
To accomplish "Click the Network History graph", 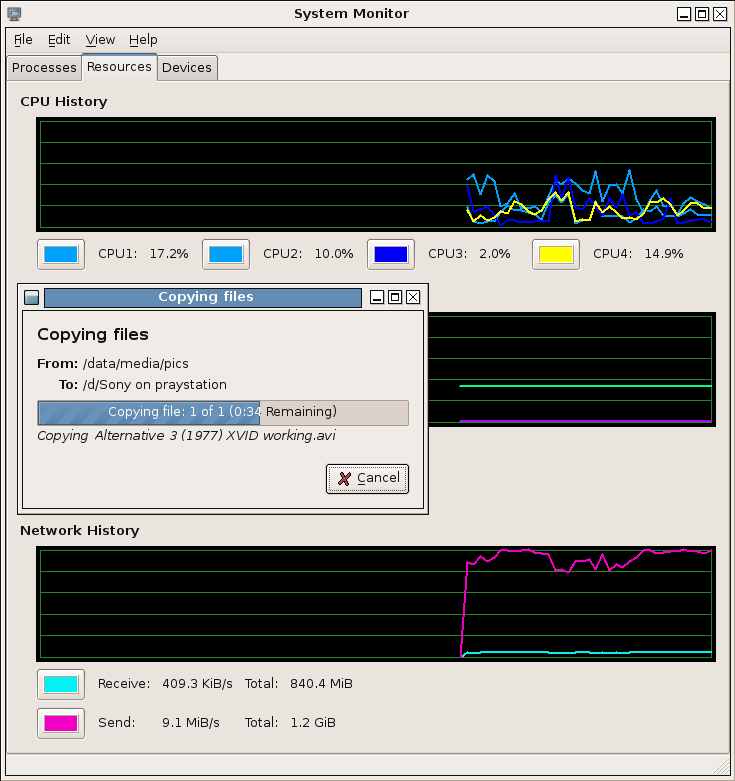I will click(376, 604).
